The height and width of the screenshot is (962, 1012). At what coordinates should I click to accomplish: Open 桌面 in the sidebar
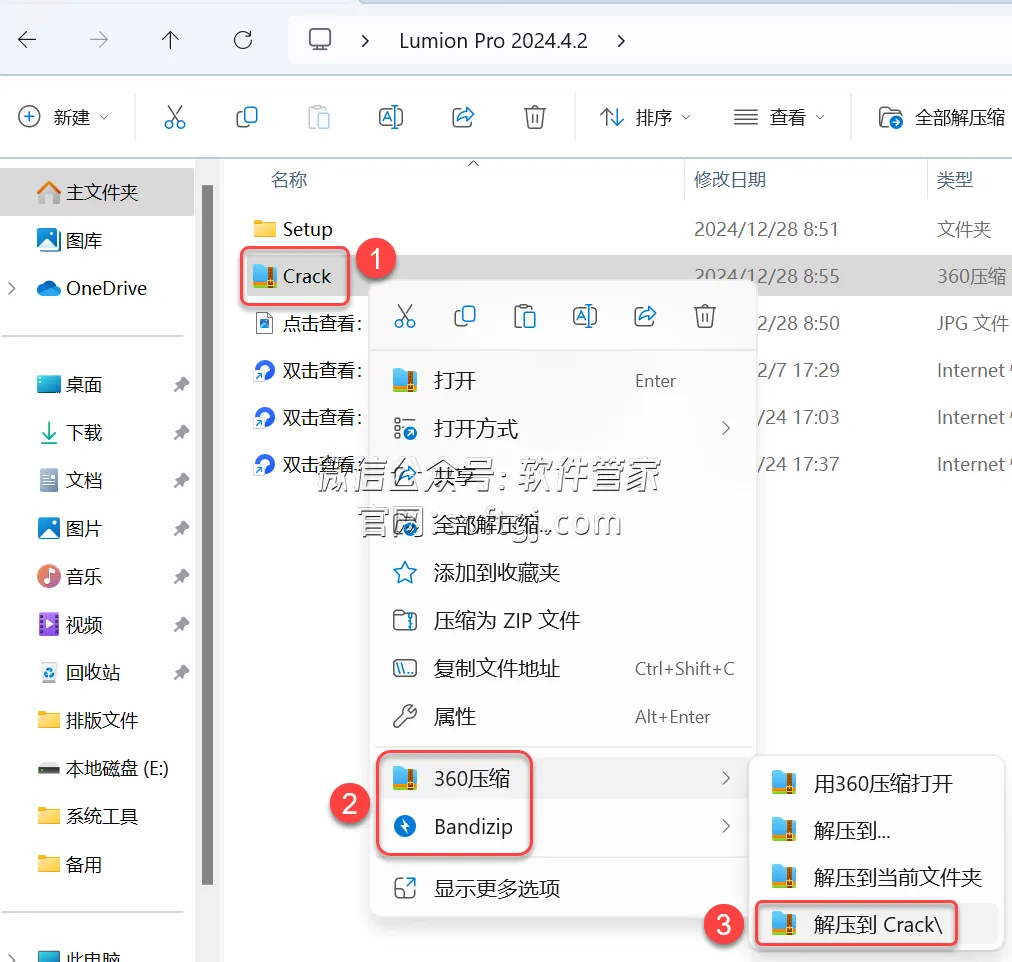point(70,385)
